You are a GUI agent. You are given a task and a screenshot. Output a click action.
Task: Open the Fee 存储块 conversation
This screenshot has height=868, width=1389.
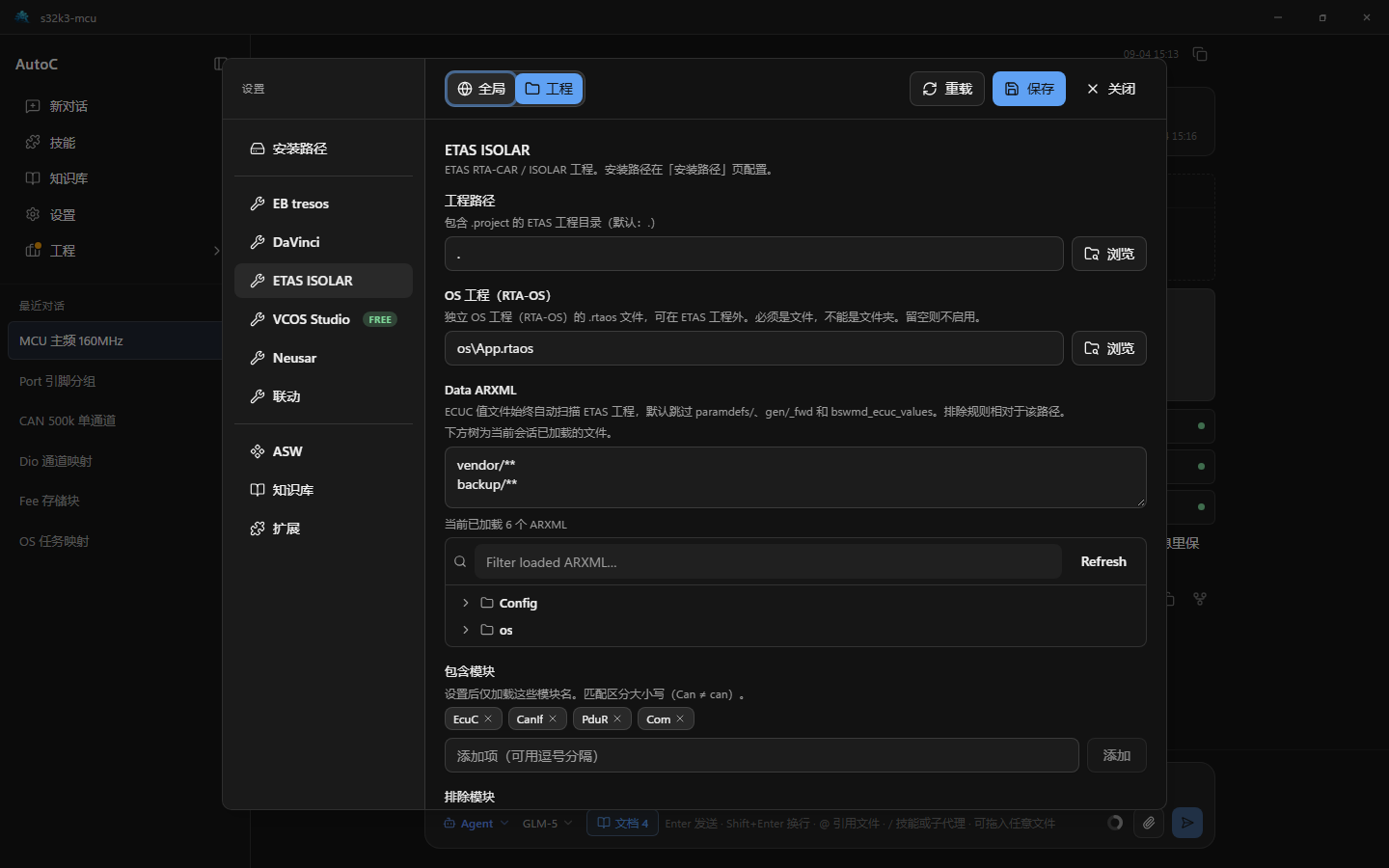pyautogui.click(x=116, y=501)
